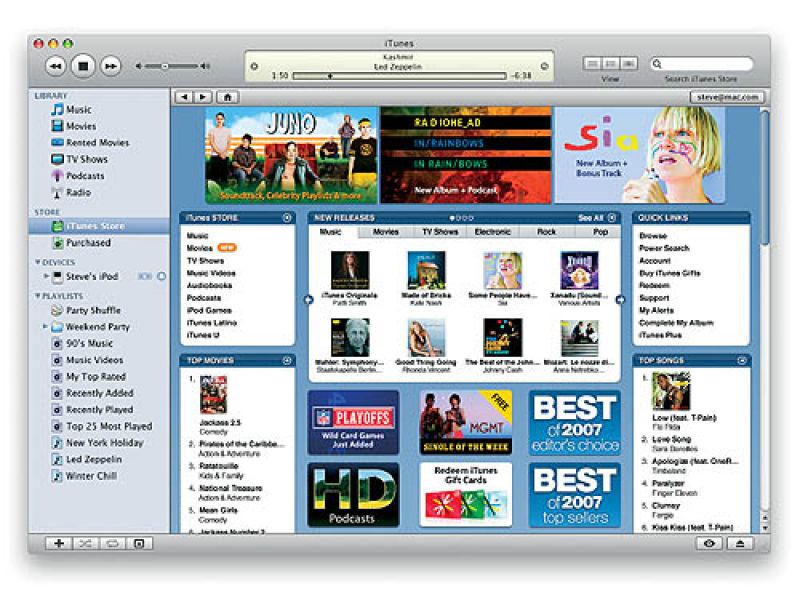Skip back to the previous track
This screenshot has width=800, height=600.
[55, 66]
